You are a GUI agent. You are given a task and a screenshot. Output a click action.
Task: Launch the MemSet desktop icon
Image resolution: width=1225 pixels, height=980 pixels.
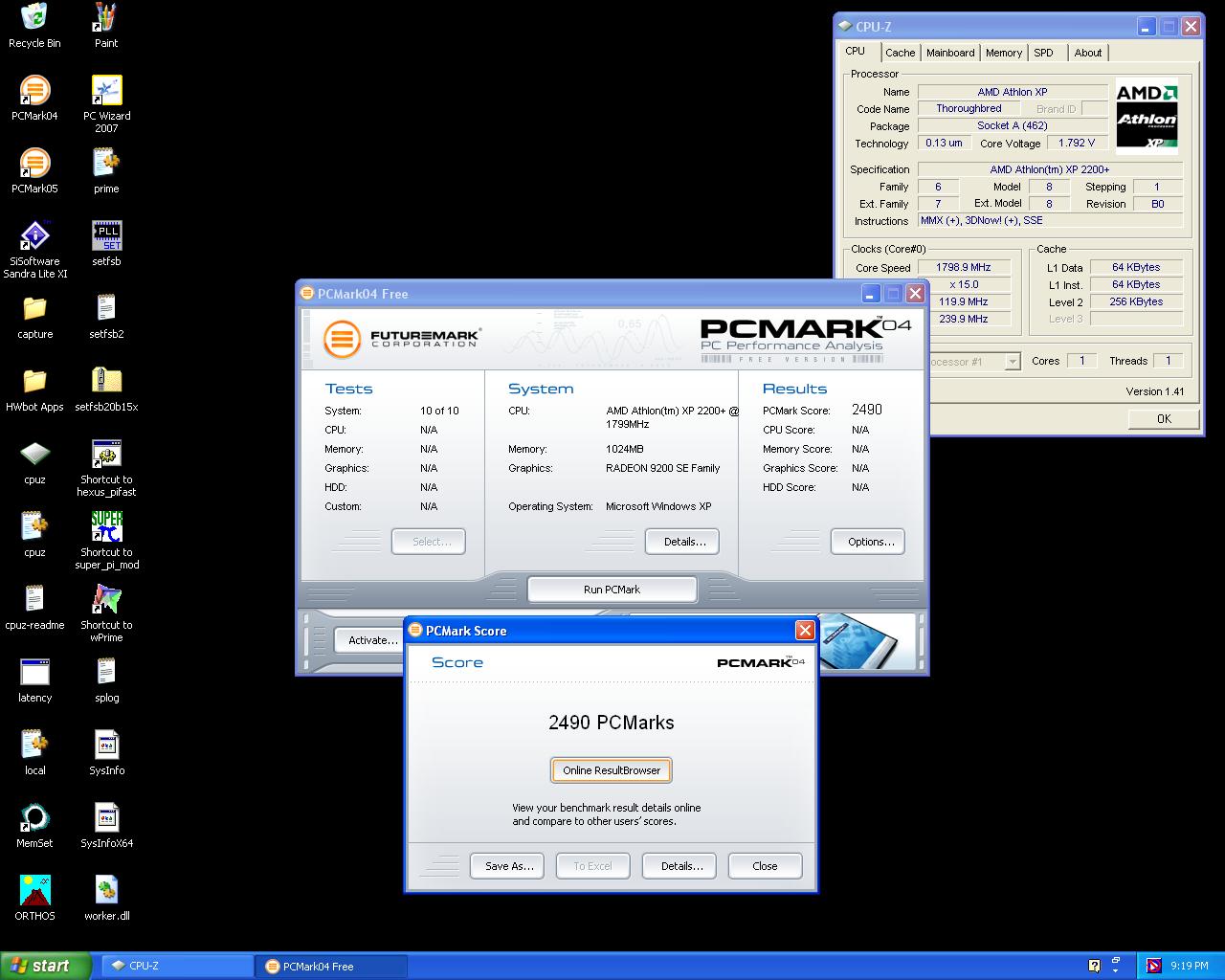pyautogui.click(x=34, y=826)
